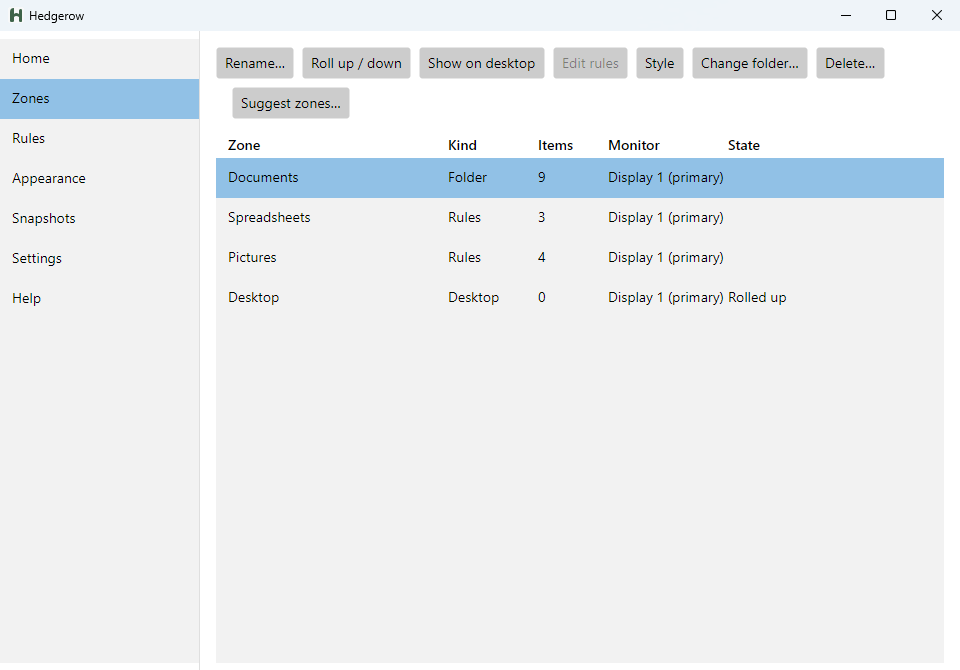Viewport: 960px width, 670px height.
Task: Open the Home section
Action: [99, 58]
